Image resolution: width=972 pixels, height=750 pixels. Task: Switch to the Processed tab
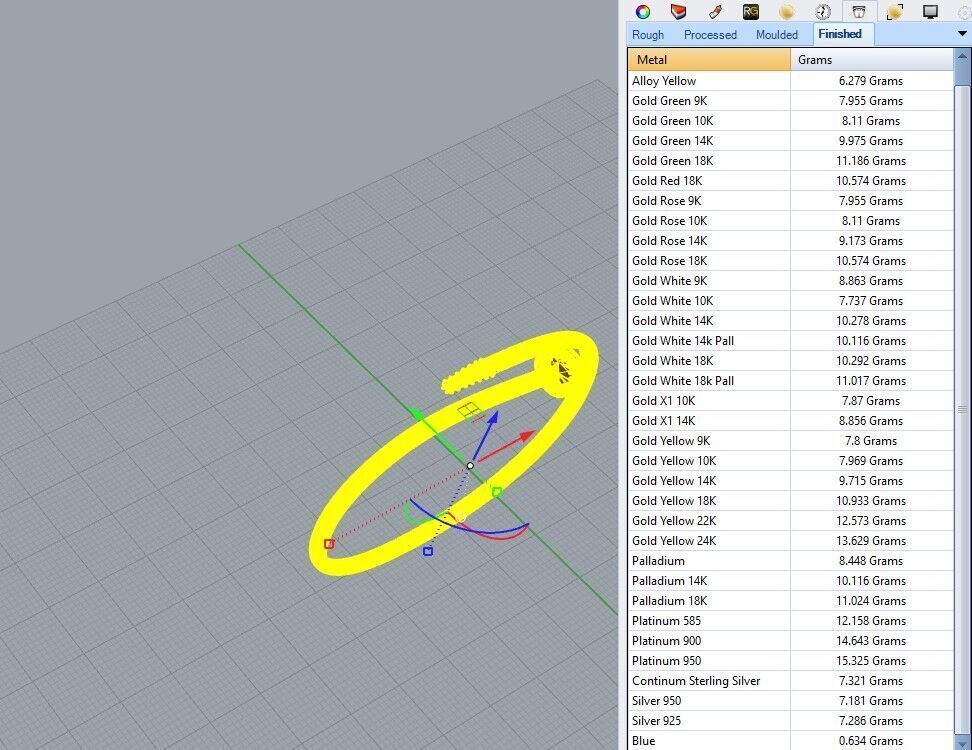(710, 35)
